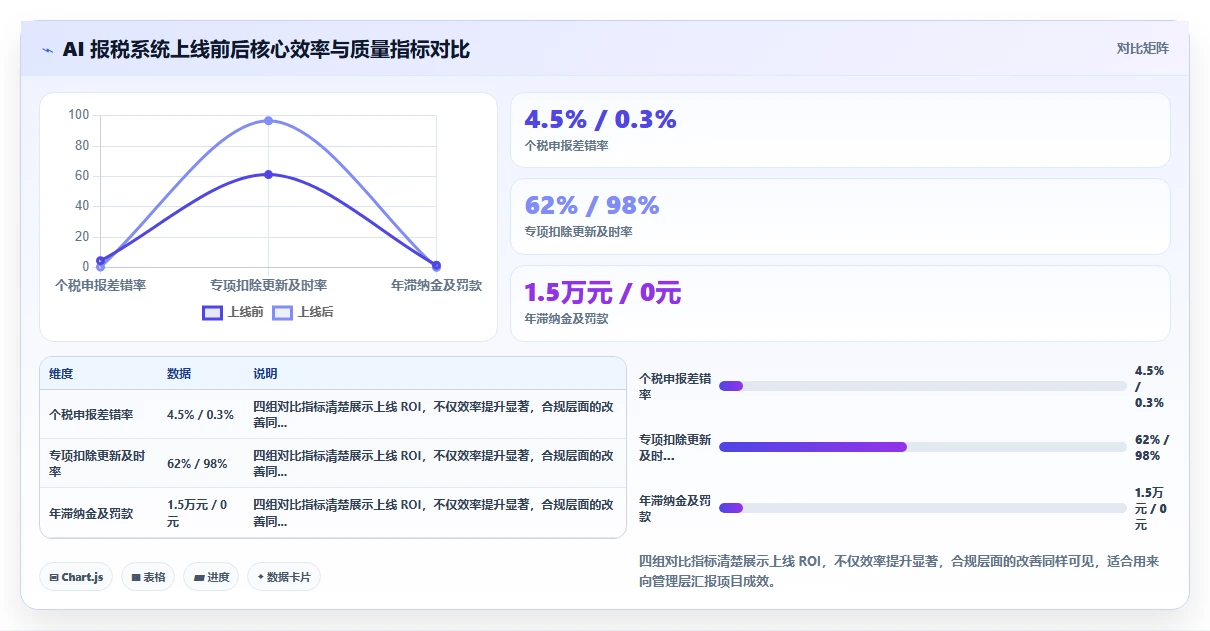
Task: Open the 4.5% / 0.3% data card
Action: pyautogui.click(x=840, y=130)
